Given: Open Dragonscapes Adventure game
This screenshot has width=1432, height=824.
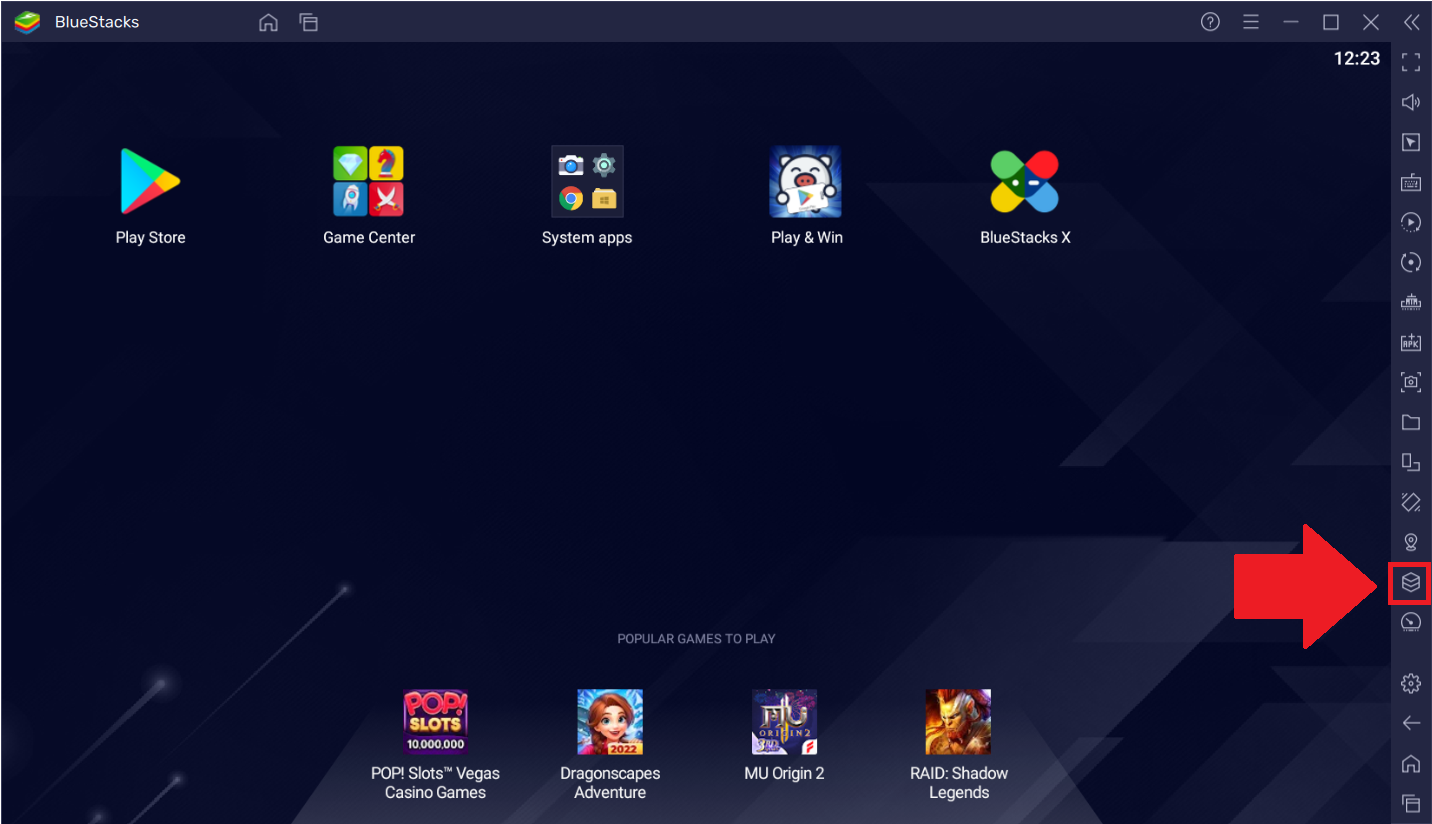Looking at the screenshot, I should [610, 721].
